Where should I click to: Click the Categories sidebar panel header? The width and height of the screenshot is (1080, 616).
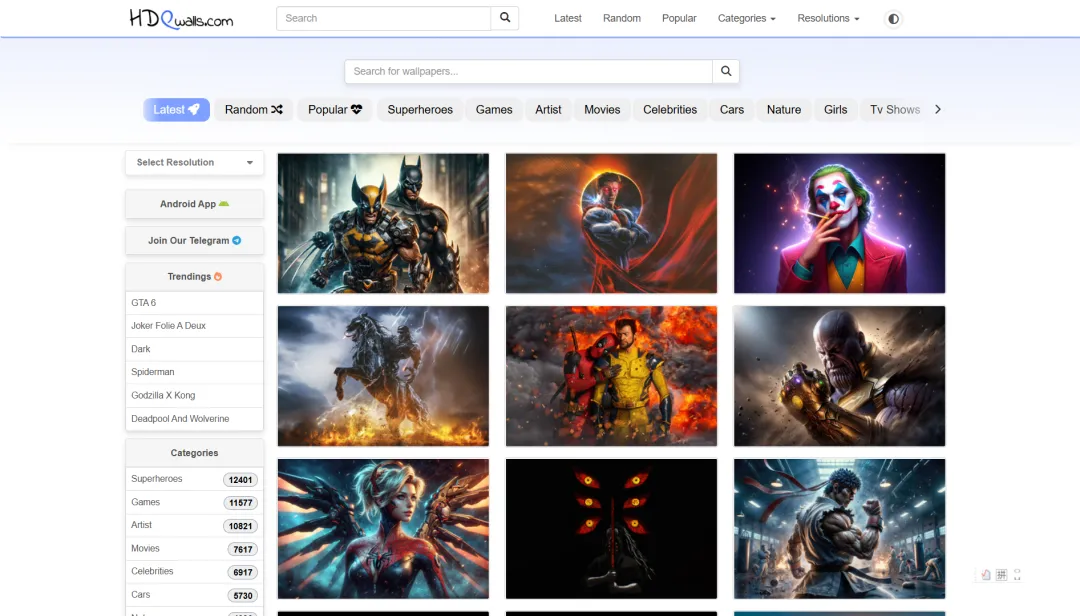pyautogui.click(x=194, y=453)
